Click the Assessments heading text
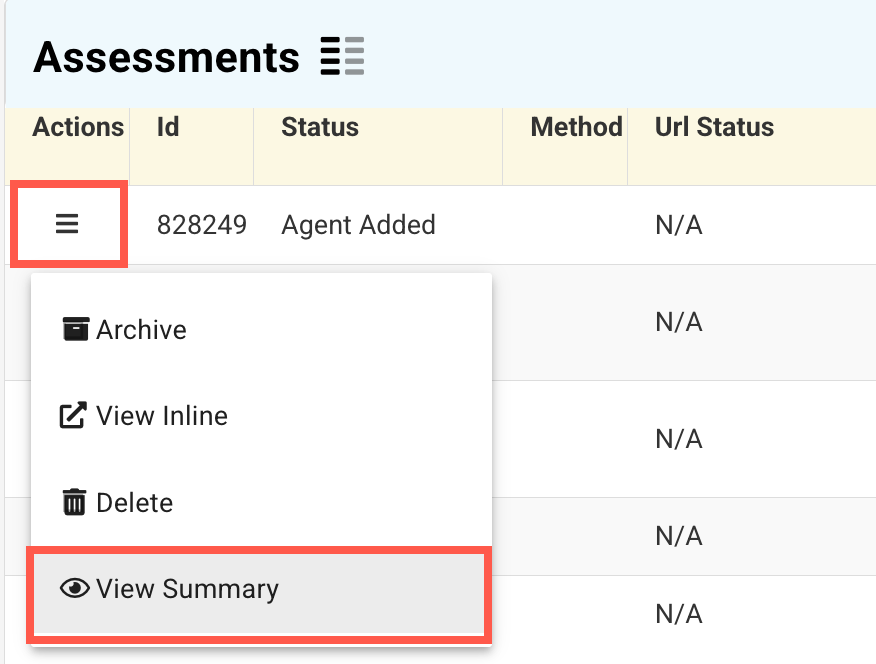 click(x=166, y=58)
